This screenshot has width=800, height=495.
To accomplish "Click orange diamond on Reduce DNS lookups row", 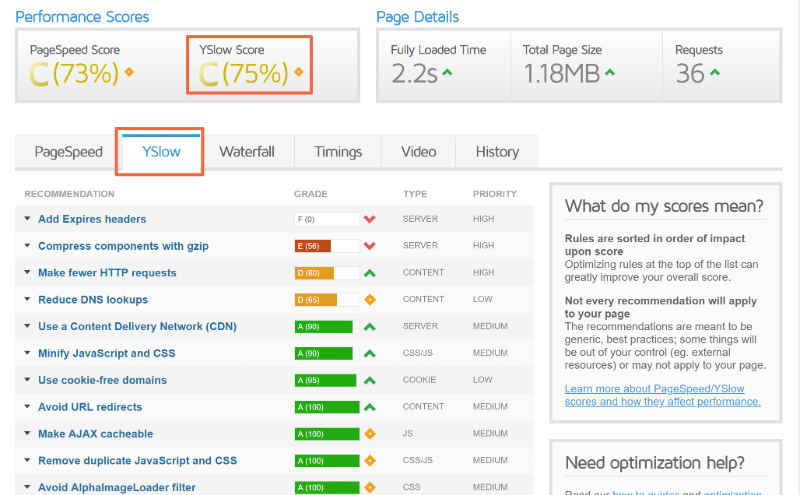I will coord(369,300).
